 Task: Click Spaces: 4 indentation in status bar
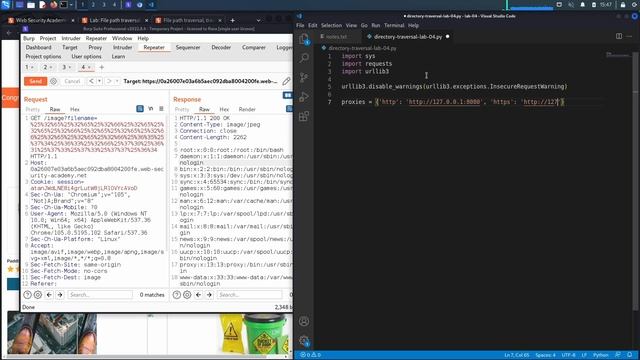545,355
